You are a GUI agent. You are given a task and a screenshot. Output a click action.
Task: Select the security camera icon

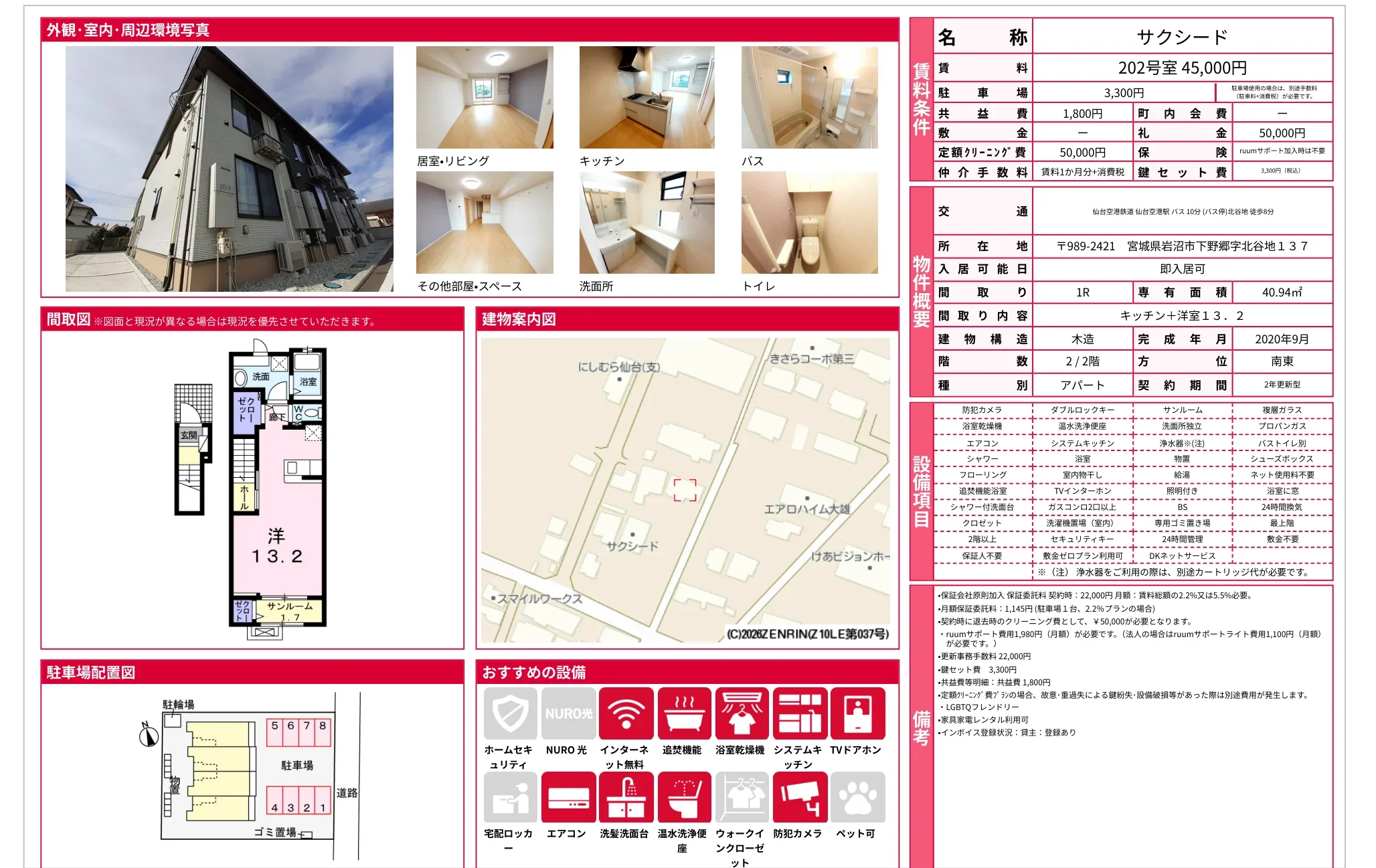[x=800, y=797]
